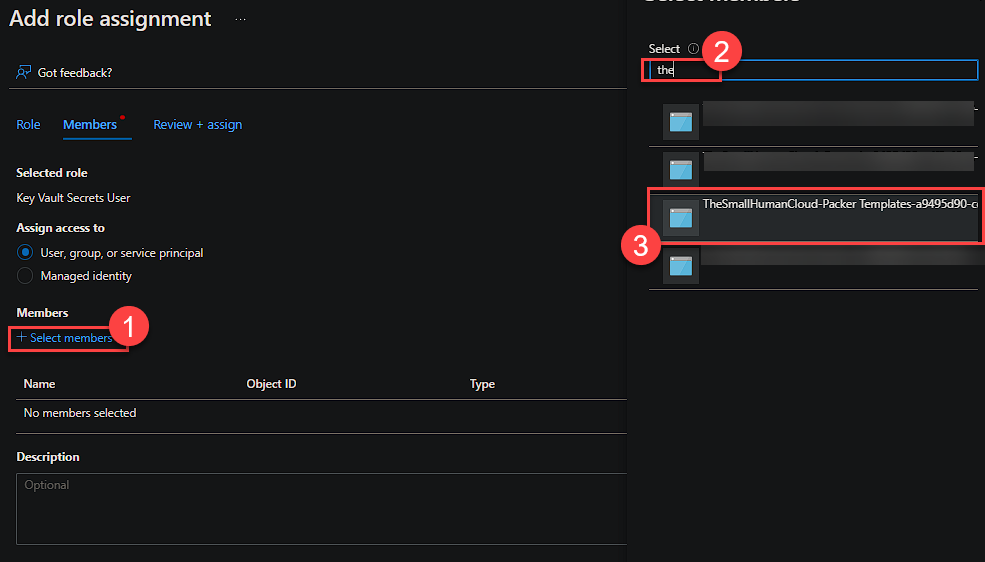Click the last search result's application icon

coord(681,265)
